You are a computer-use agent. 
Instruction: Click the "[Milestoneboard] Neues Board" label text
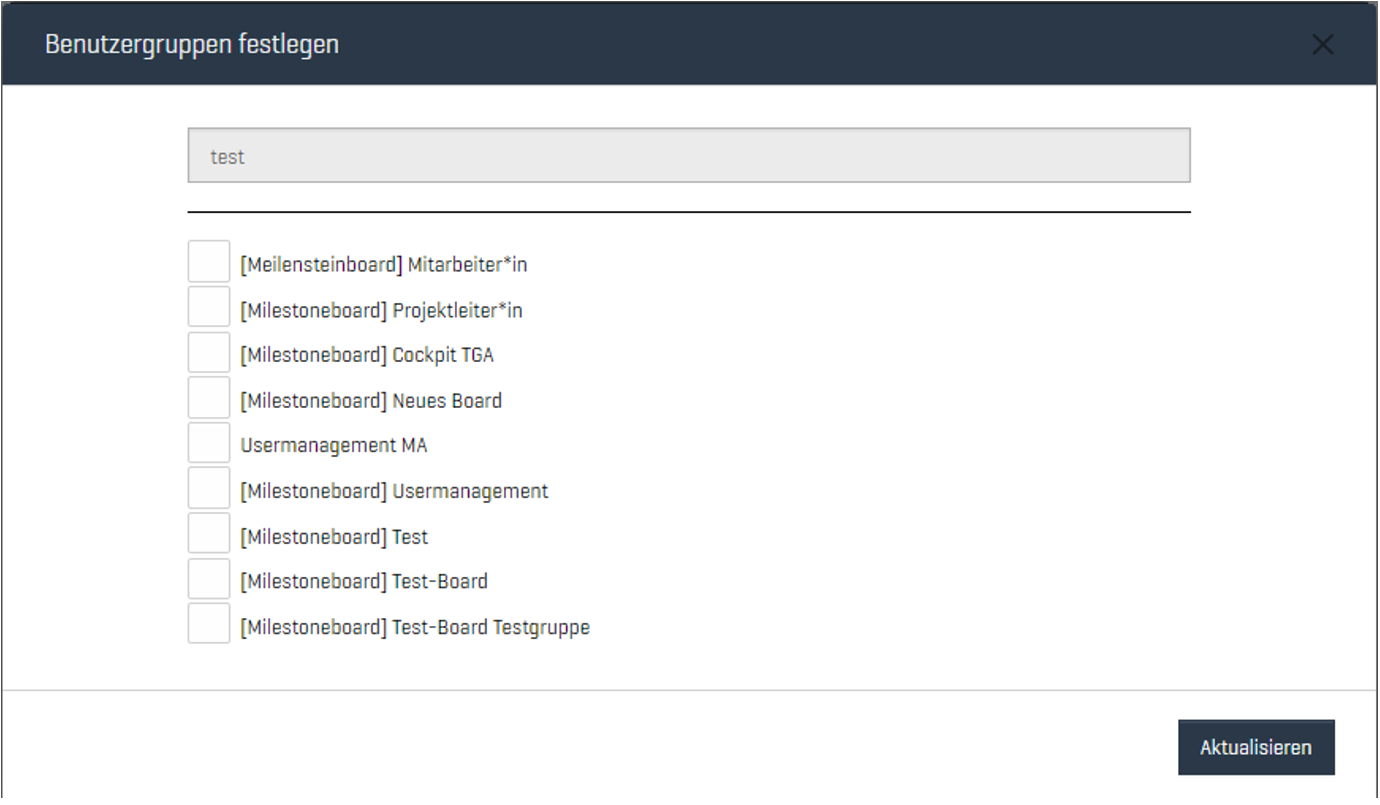coord(371,401)
